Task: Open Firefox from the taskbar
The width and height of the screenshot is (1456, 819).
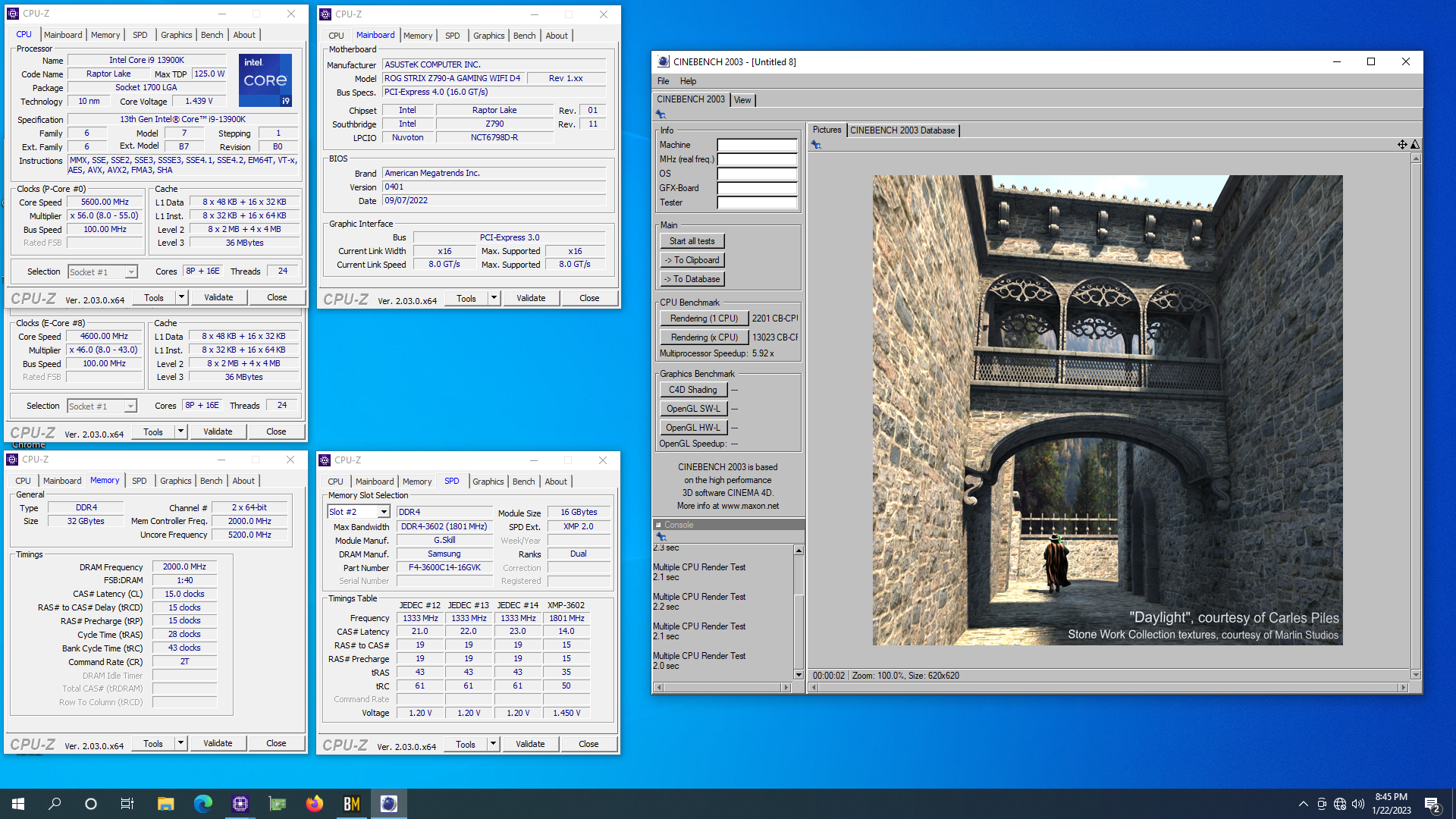Action: tap(315, 804)
